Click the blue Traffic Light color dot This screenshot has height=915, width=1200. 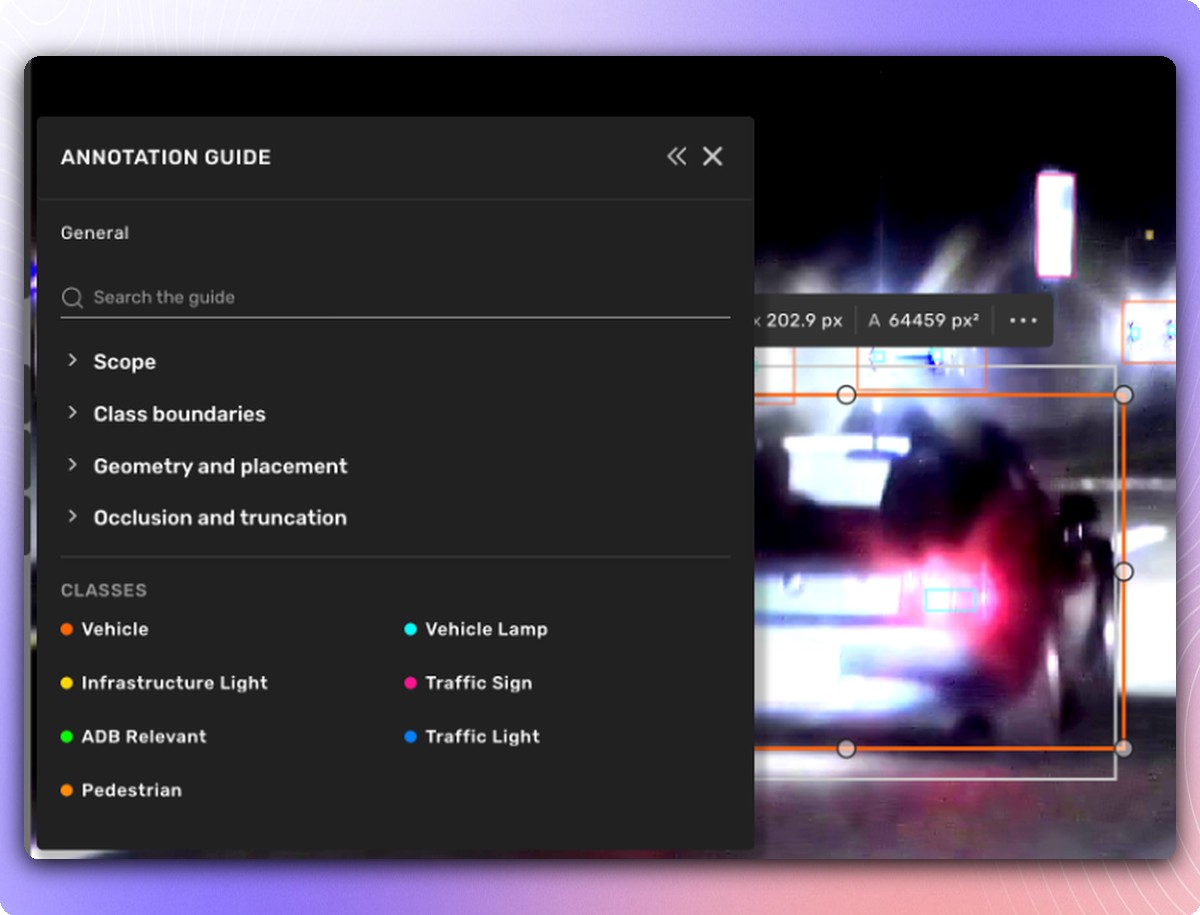click(x=411, y=737)
